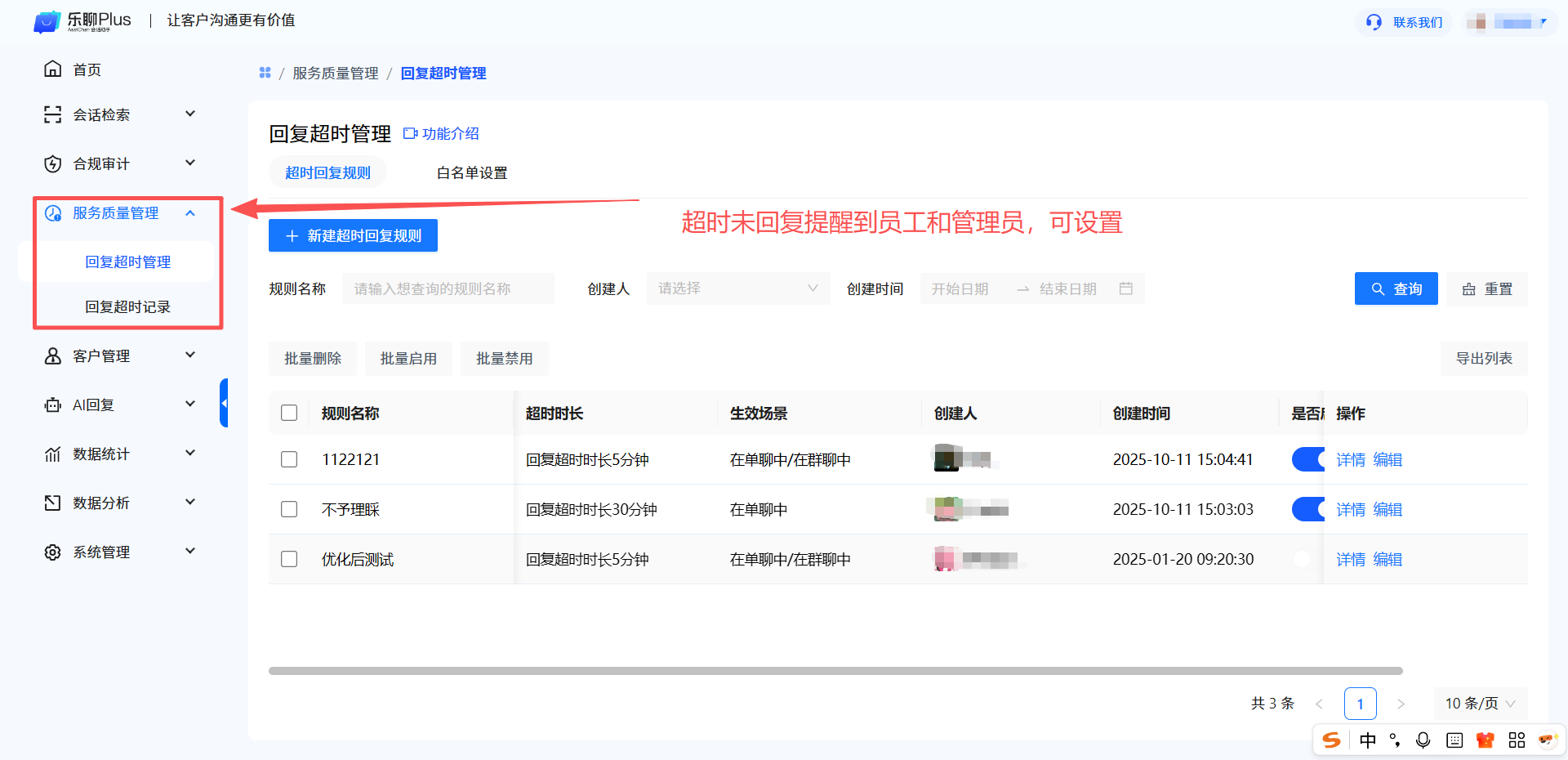Tick the select-all checkbox in table header

(x=289, y=413)
